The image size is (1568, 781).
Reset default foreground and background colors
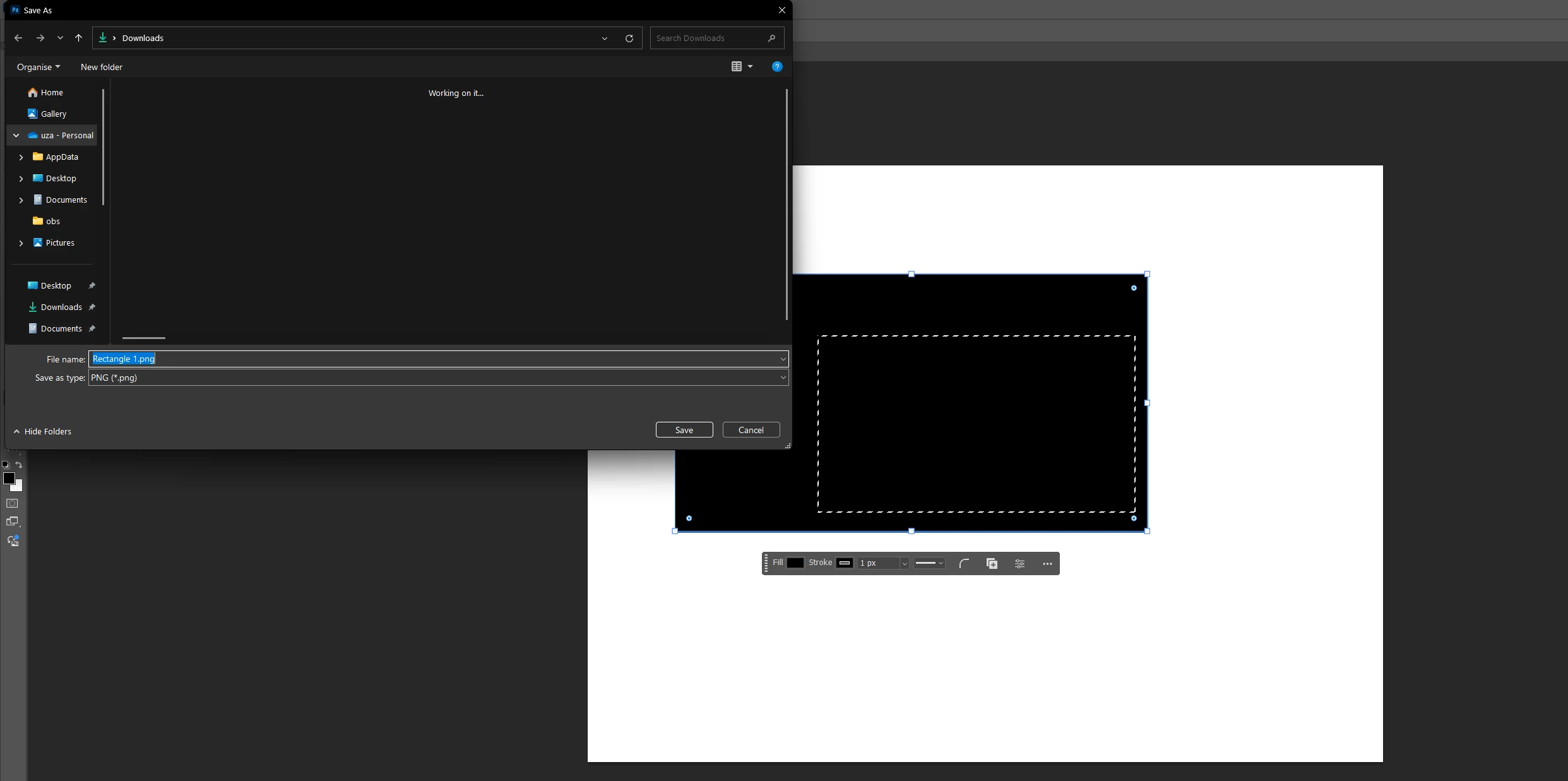6,465
